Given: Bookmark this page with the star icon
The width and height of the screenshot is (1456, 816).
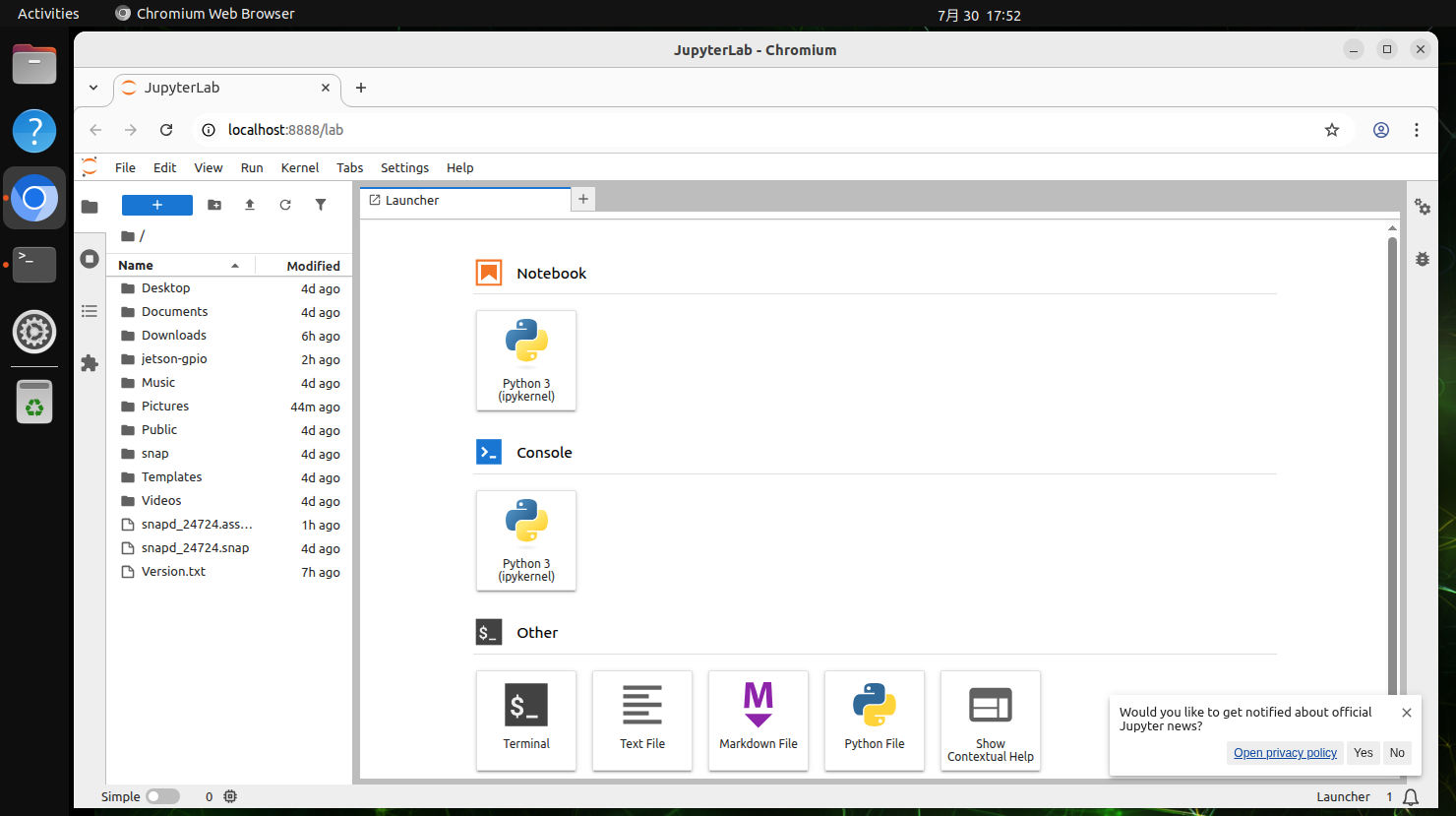Looking at the screenshot, I should [x=1332, y=130].
